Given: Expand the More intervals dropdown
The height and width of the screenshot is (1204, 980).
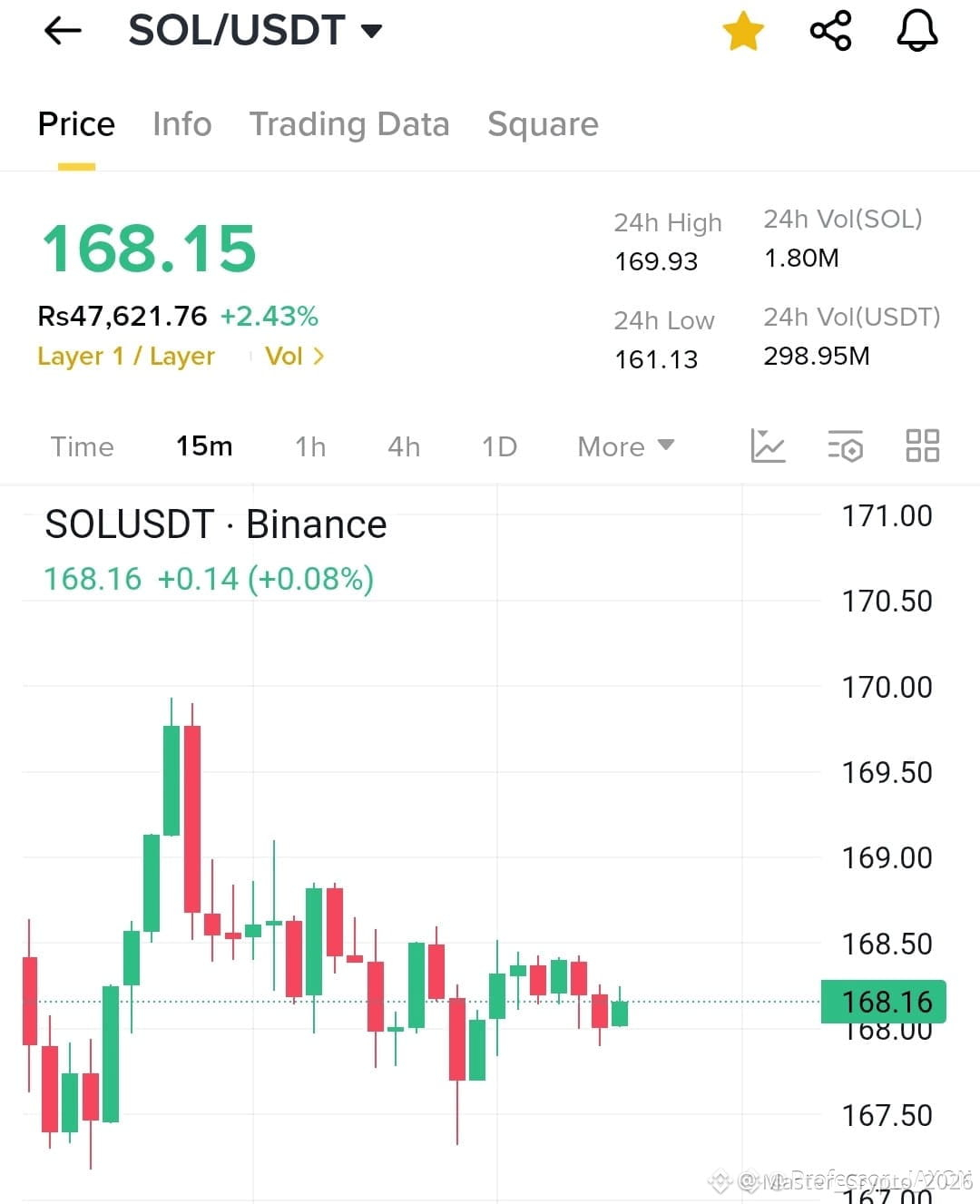Looking at the screenshot, I should point(626,446).
